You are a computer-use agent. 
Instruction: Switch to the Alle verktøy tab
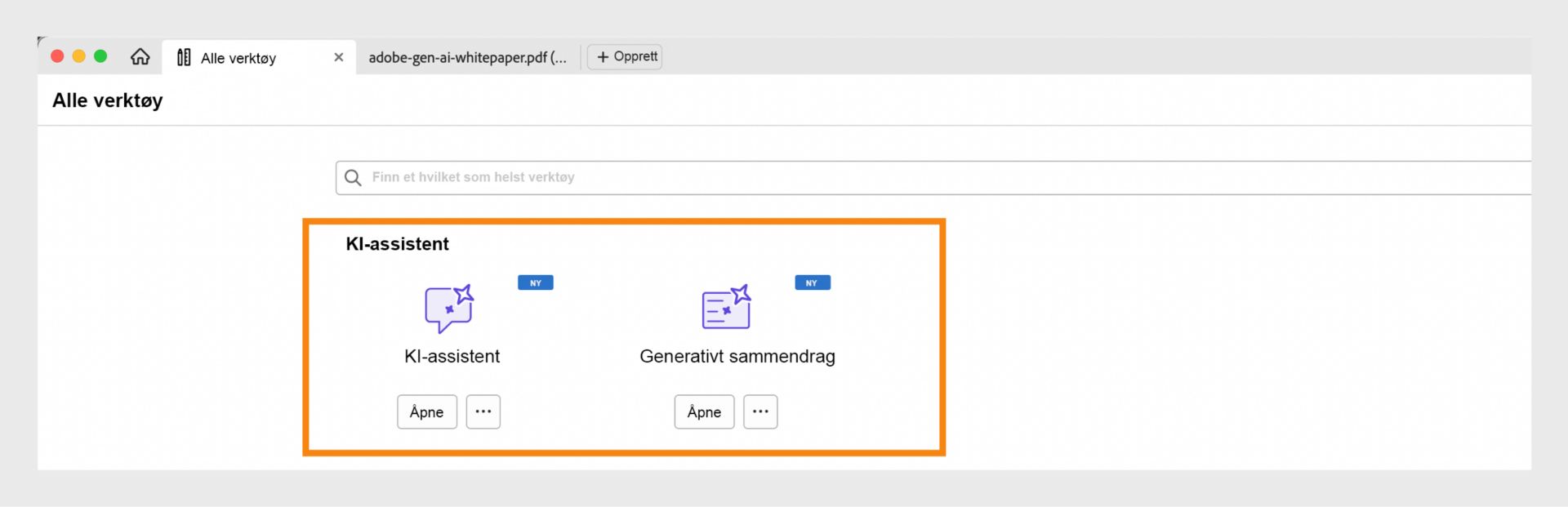(x=238, y=58)
